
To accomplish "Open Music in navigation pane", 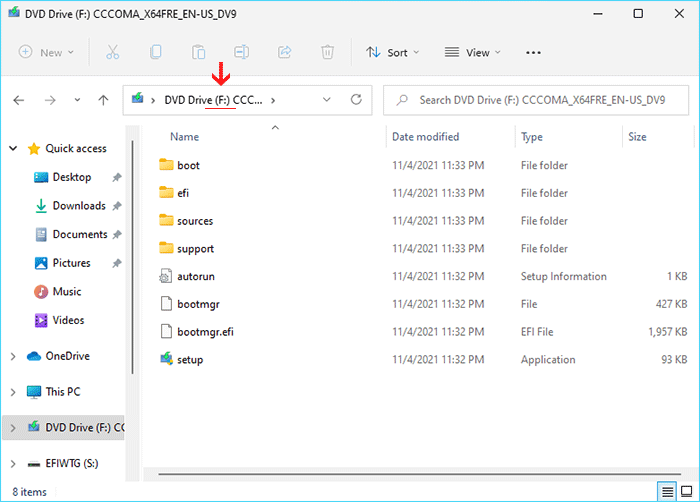I will click(67, 291).
